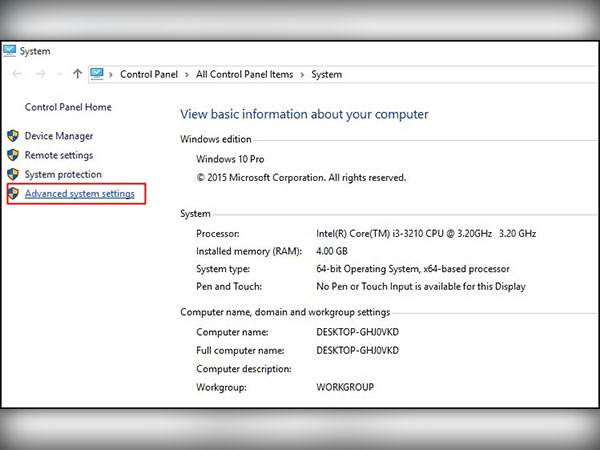Click Installed memory (RAM) label
The height and width of the screenshot is (450, 600).
point(249,251)
